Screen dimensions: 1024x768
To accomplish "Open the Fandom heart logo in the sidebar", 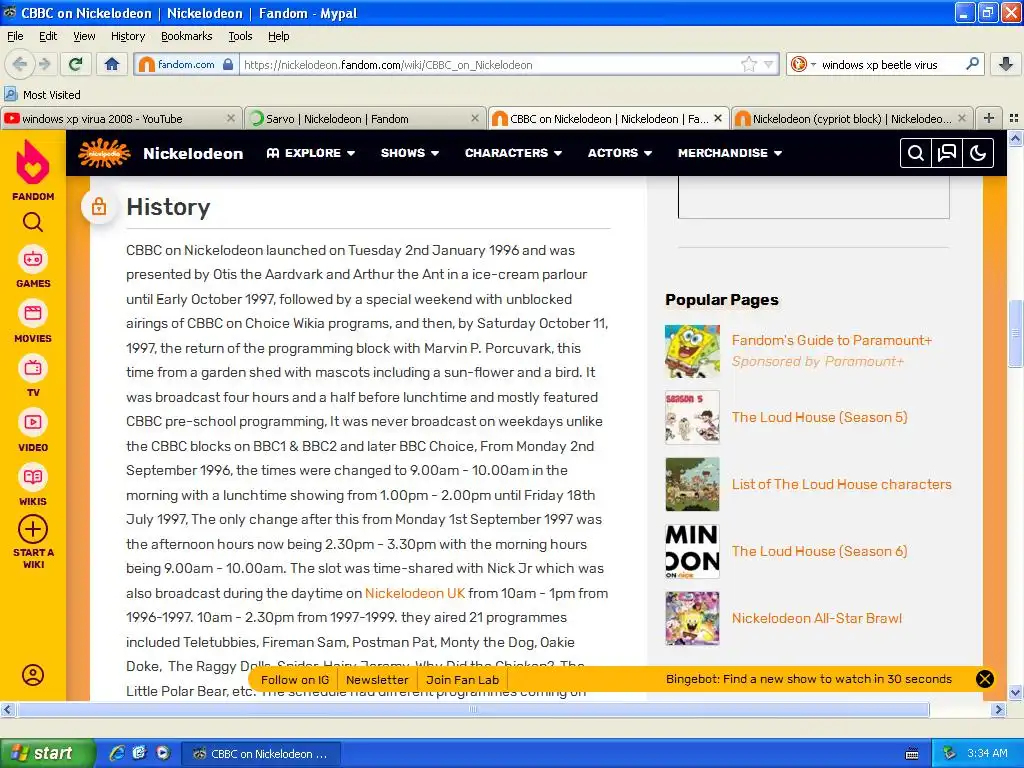I will (33, 163).
